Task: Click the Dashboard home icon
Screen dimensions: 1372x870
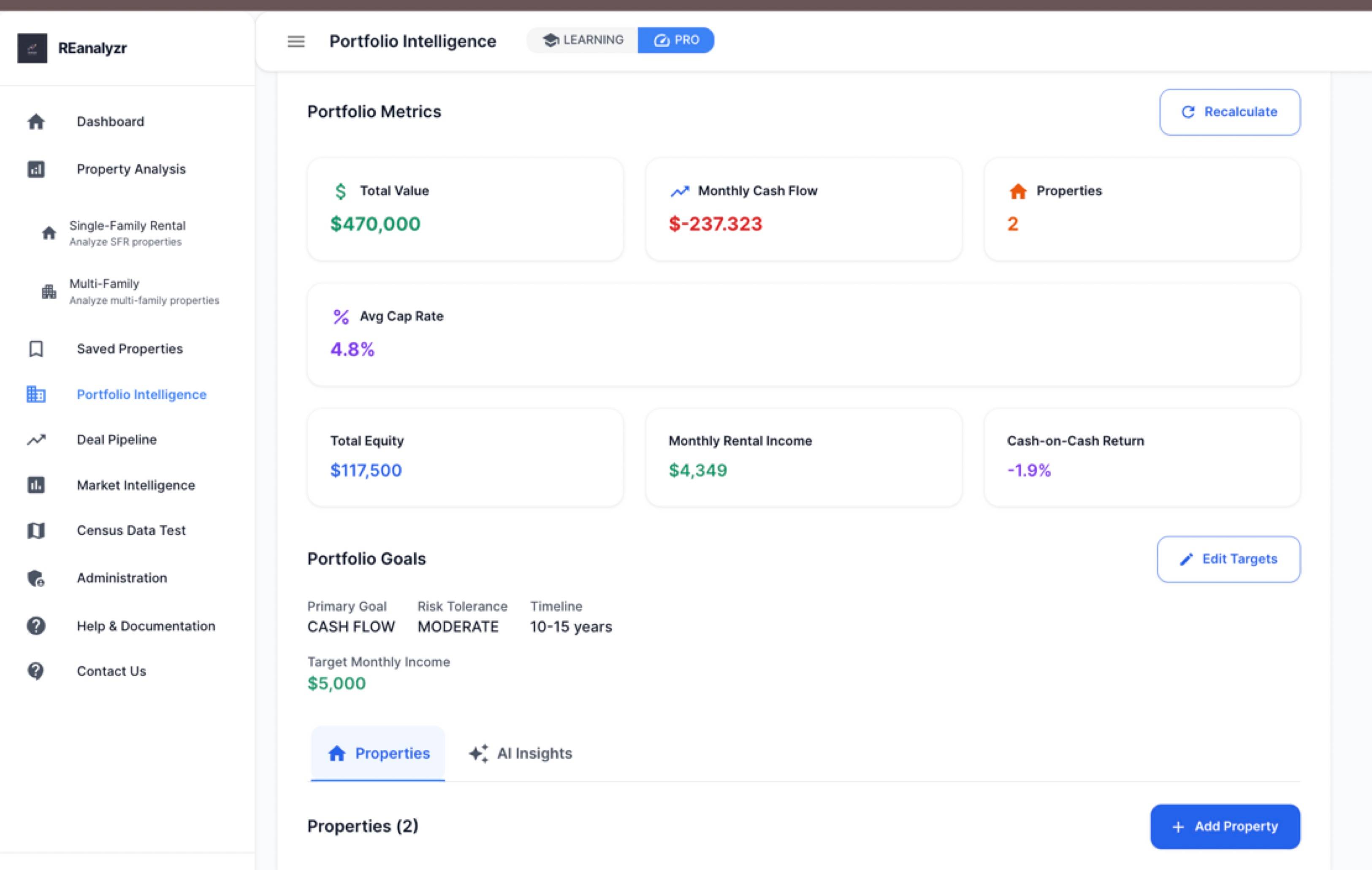Action: 36,122
